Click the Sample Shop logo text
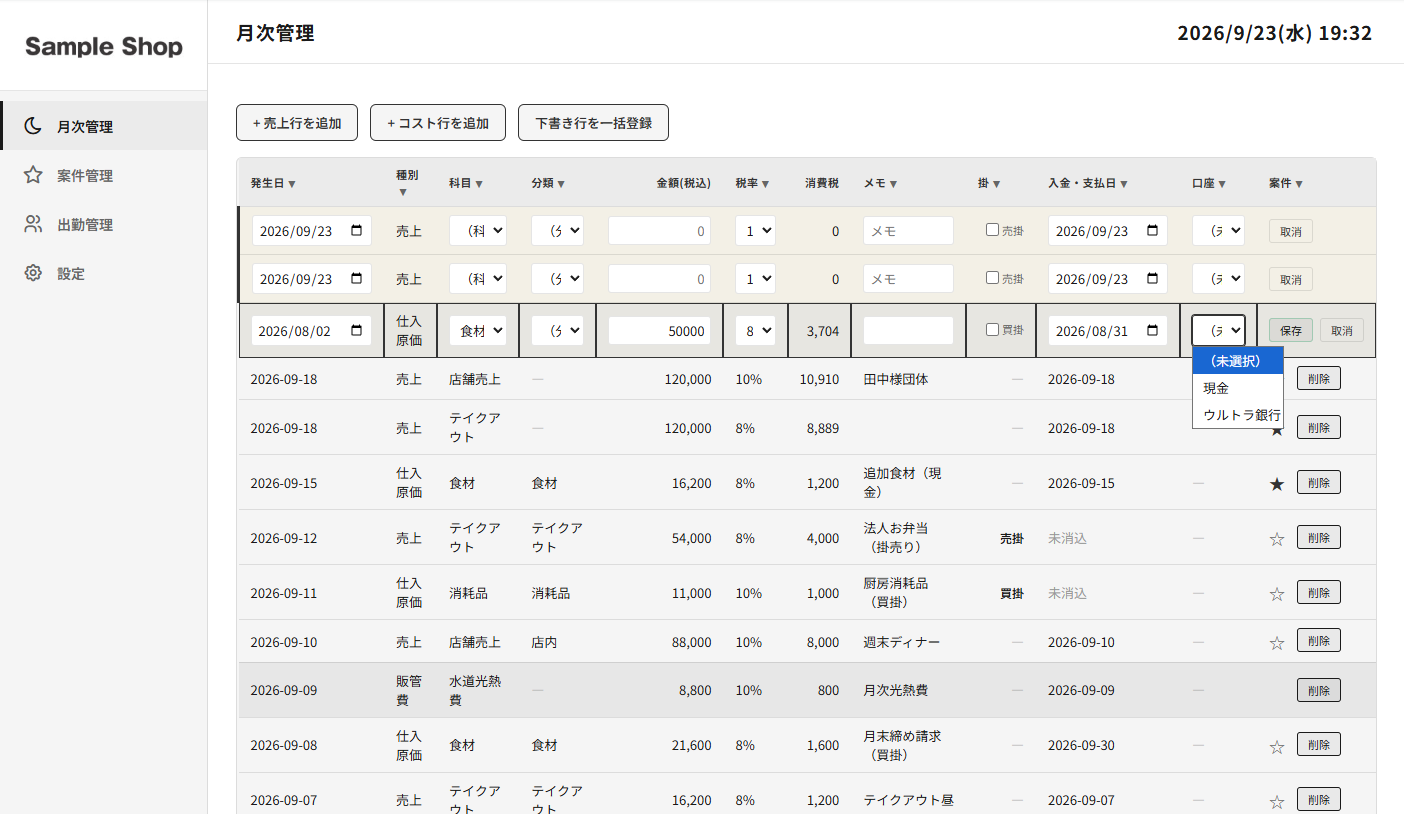 [x=104, y=46]
